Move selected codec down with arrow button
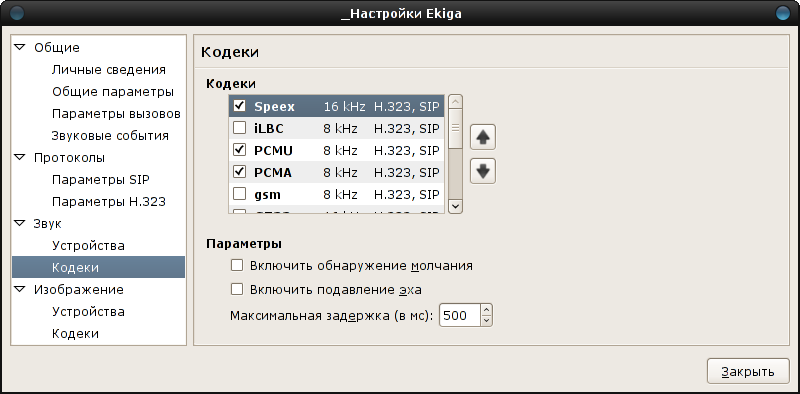Viewport: 800px width, 394px height. (x=483, y=171)
